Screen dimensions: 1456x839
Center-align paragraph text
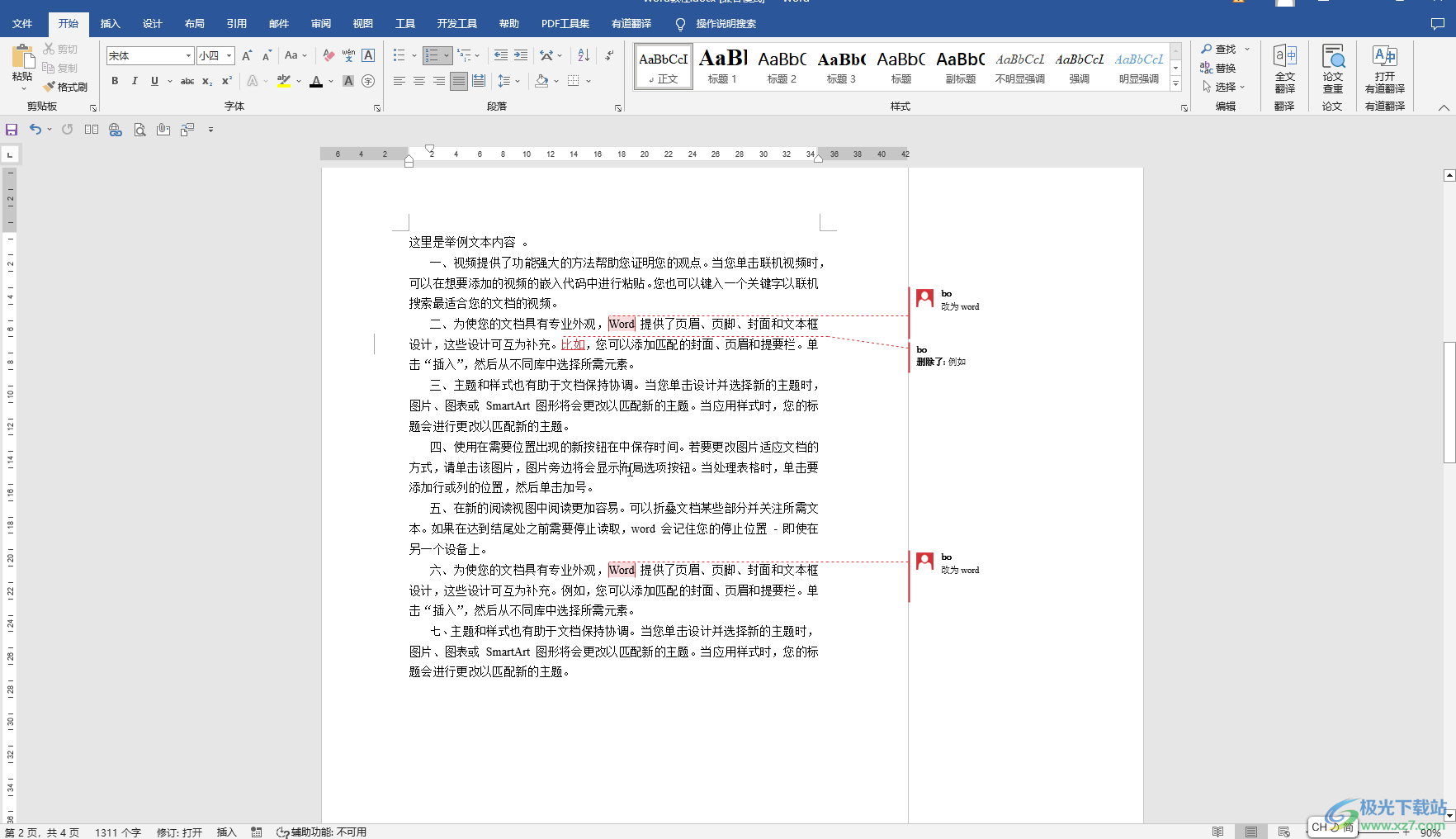coord(419,81)
